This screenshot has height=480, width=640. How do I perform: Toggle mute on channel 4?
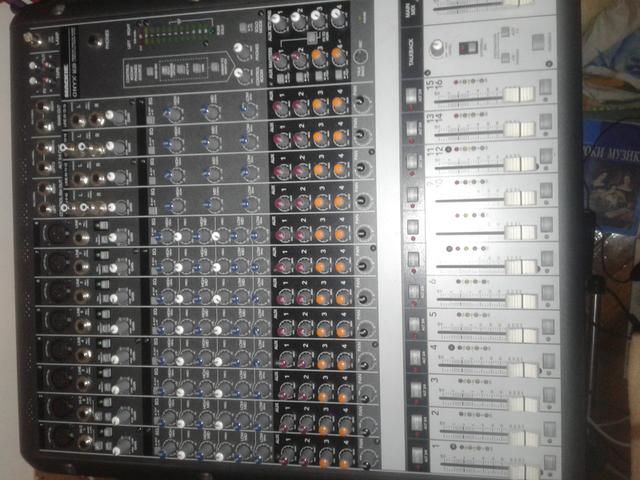(413, 357)
